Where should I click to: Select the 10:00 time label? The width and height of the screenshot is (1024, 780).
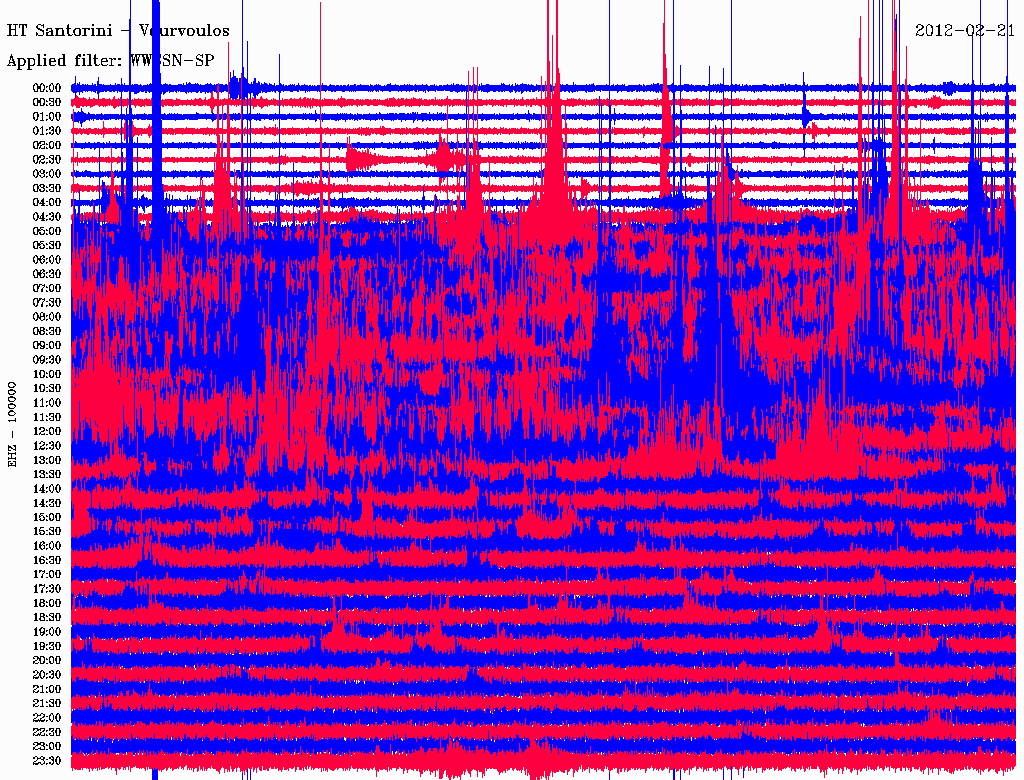click(x=47, y=374)
